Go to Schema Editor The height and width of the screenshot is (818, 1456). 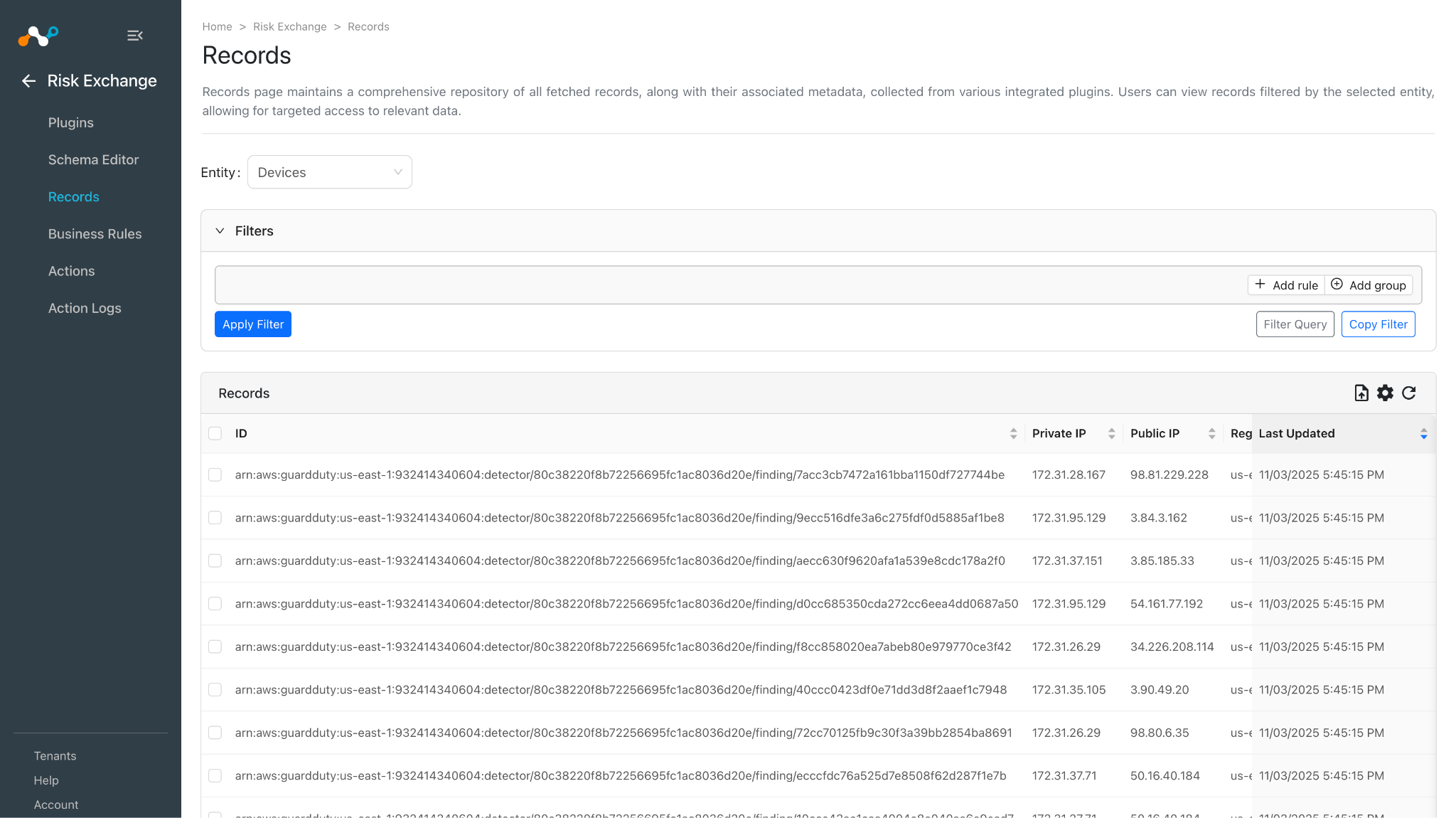(93, 160)
